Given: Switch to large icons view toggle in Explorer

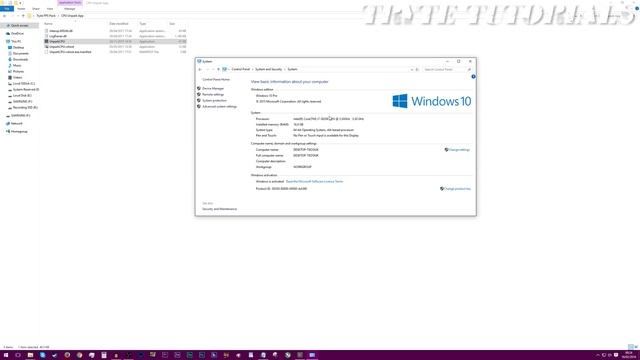Looking at the screenshot, I should 636,347.
